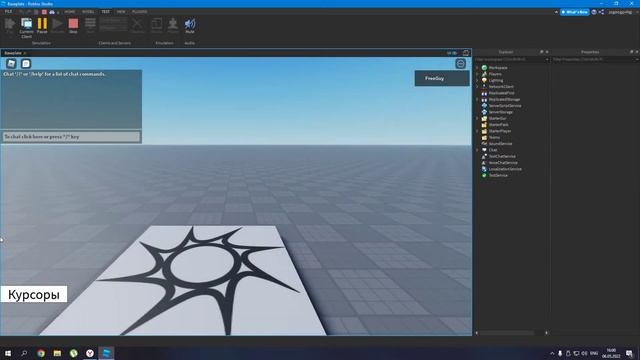This screenshot has height=360, width=640.
Task: Switch to the HOME ribbon tab
Action: [70, 12]
